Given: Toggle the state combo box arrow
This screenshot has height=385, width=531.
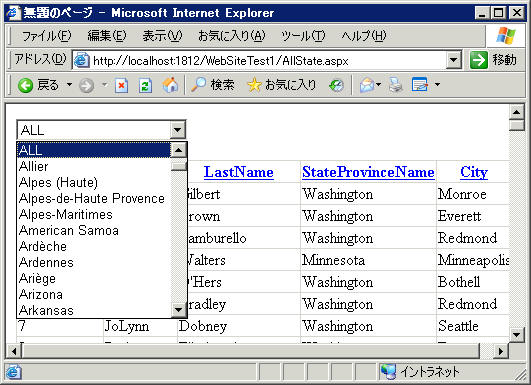Looking at the screenshot, I should coord(177,130).
